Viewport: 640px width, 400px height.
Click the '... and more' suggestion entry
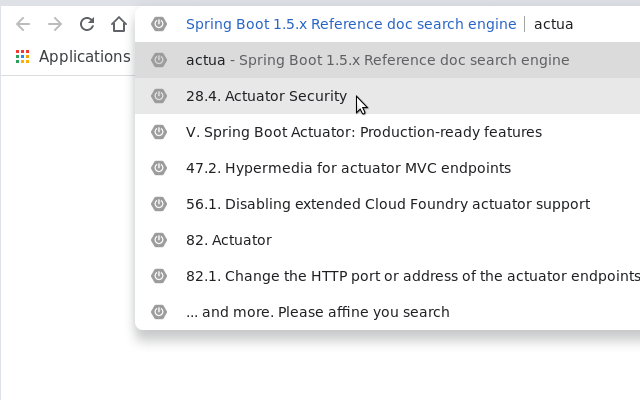pos(318,312)
